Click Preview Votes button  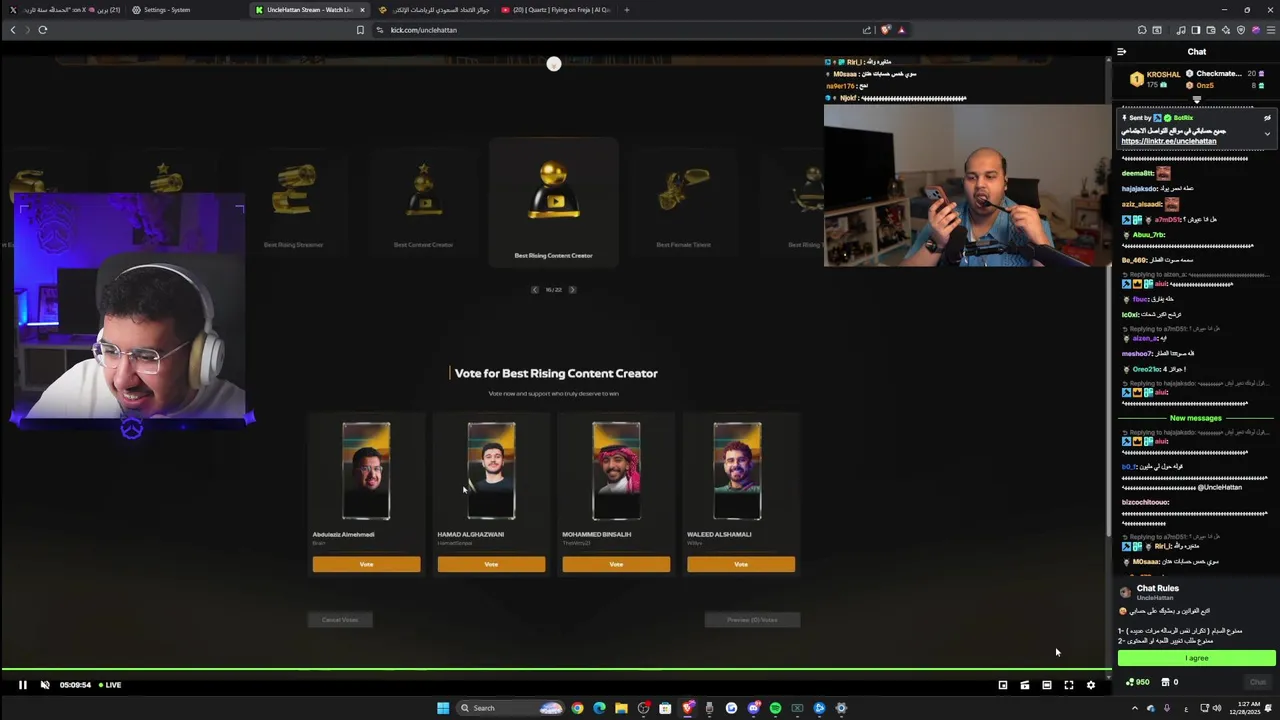point(752,620)
